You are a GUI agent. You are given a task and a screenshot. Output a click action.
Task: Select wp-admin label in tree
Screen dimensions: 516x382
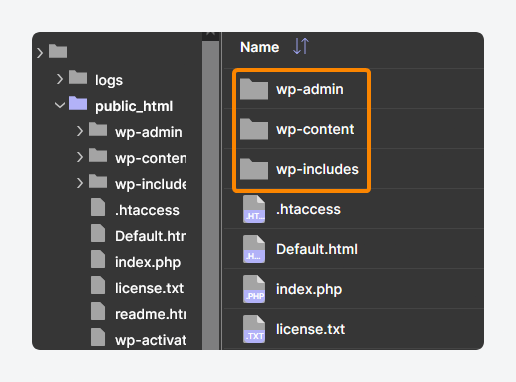tap(149, 132)
